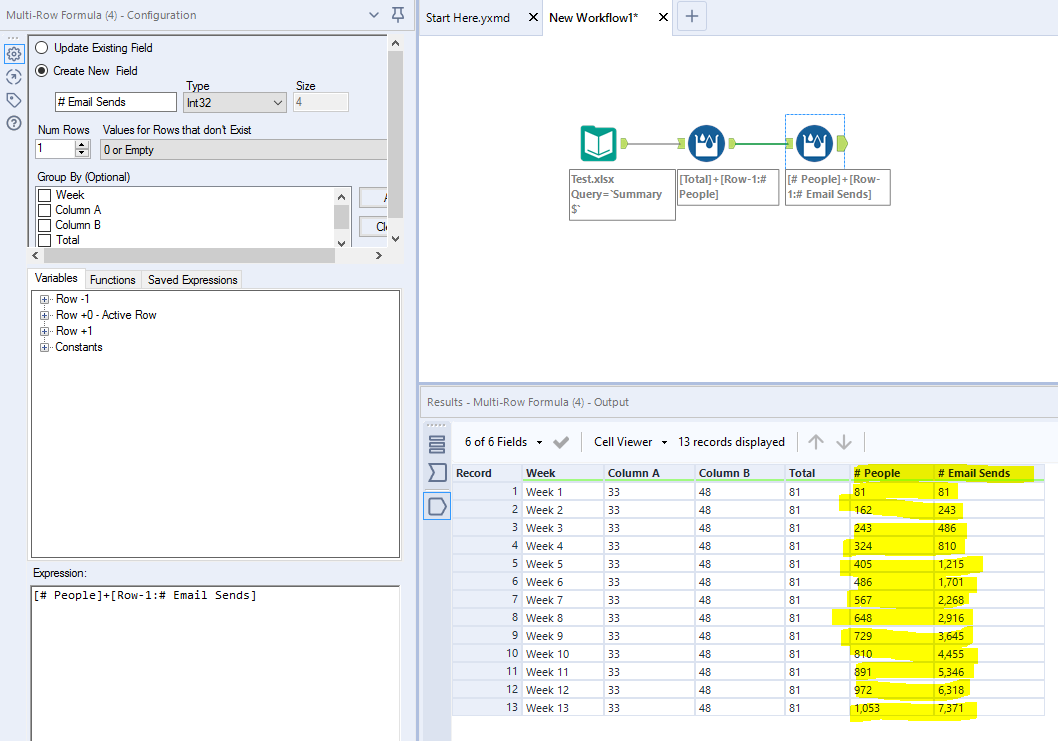1058x741 pixels.
Task: Expand the Row -1 variables tree node
Action: click(44, 300)
